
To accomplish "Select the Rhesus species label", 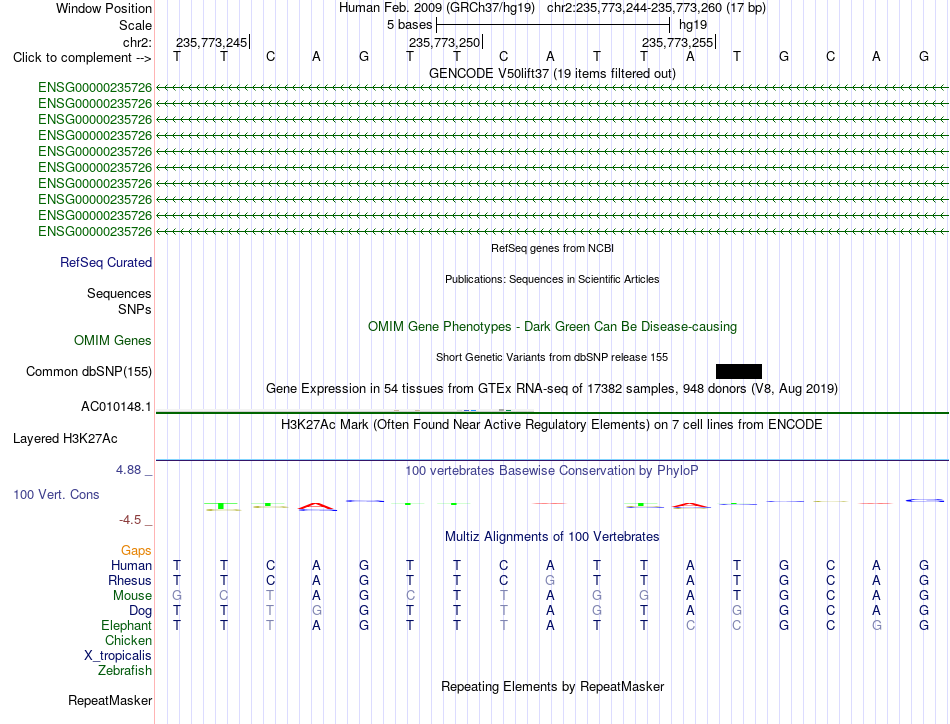I will tap(130, 580).
